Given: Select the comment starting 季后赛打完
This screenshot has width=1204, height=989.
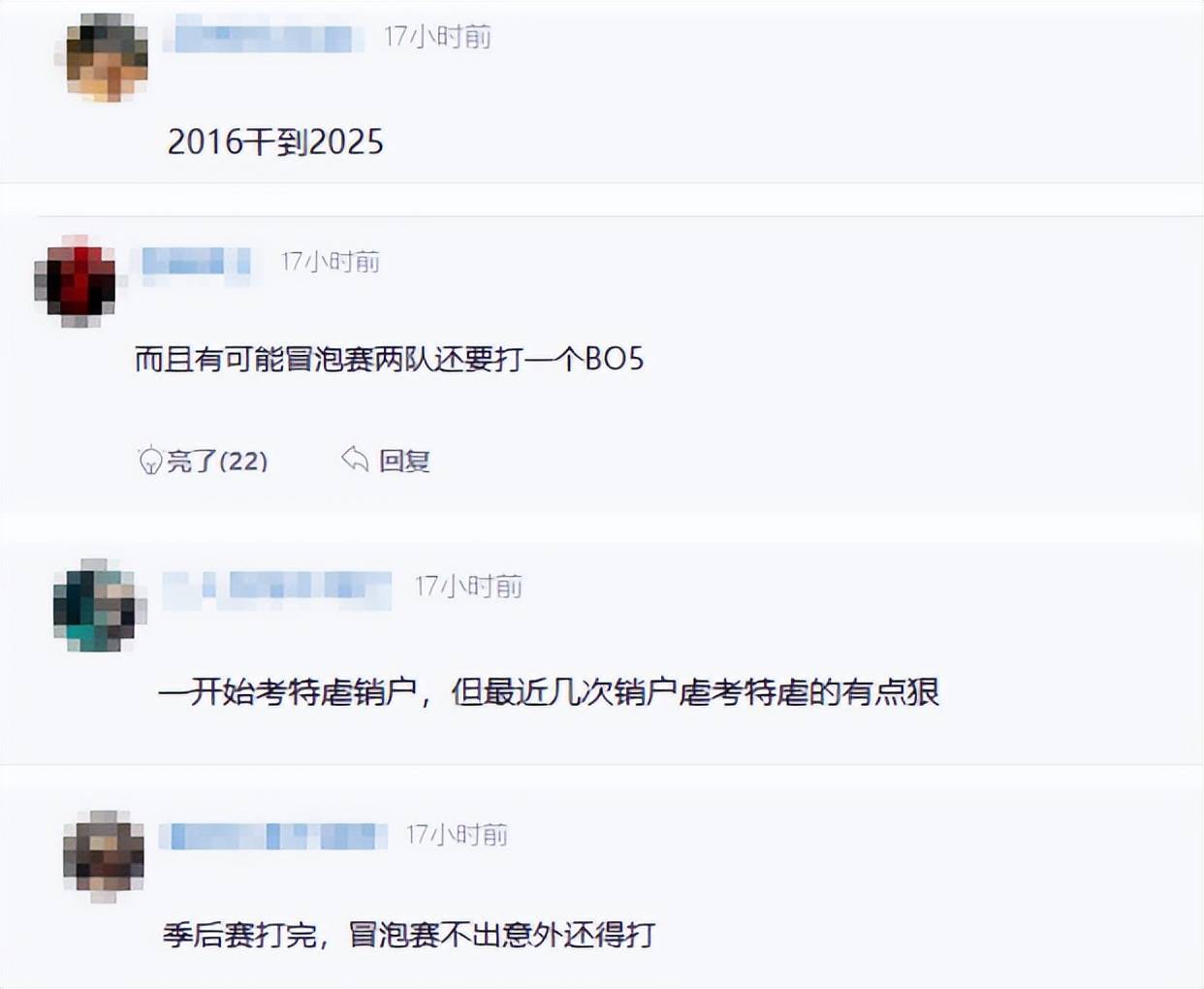Looking at the screenshot, I should pos(409,935).
